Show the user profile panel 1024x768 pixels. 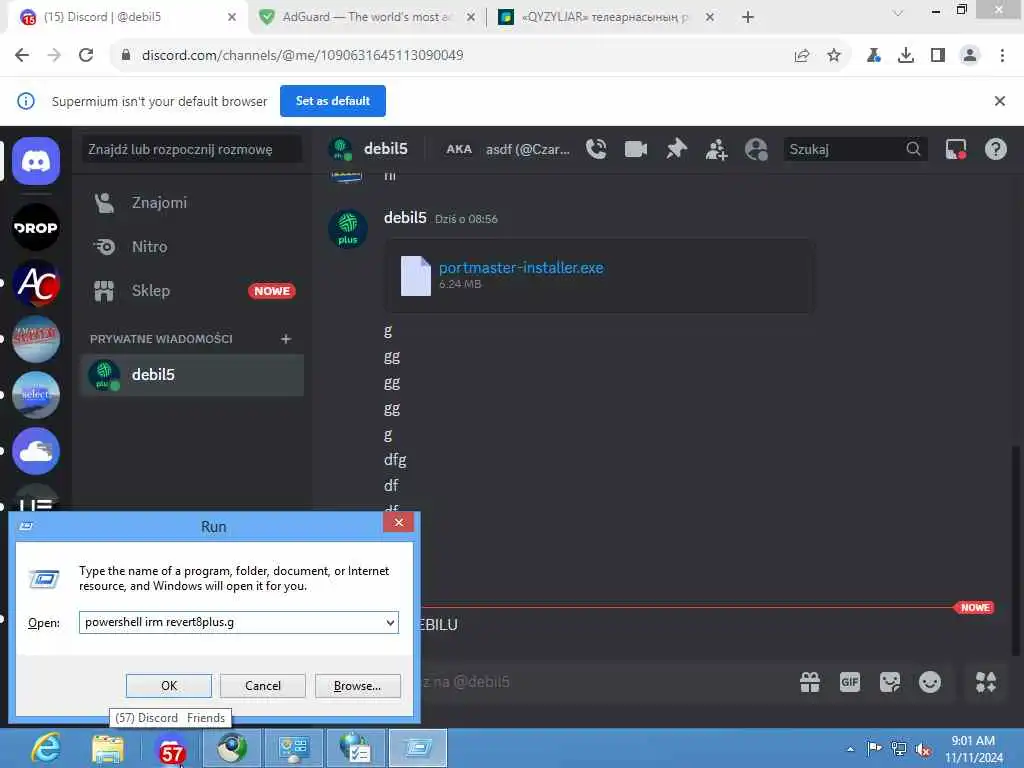[x=756, y=150]
